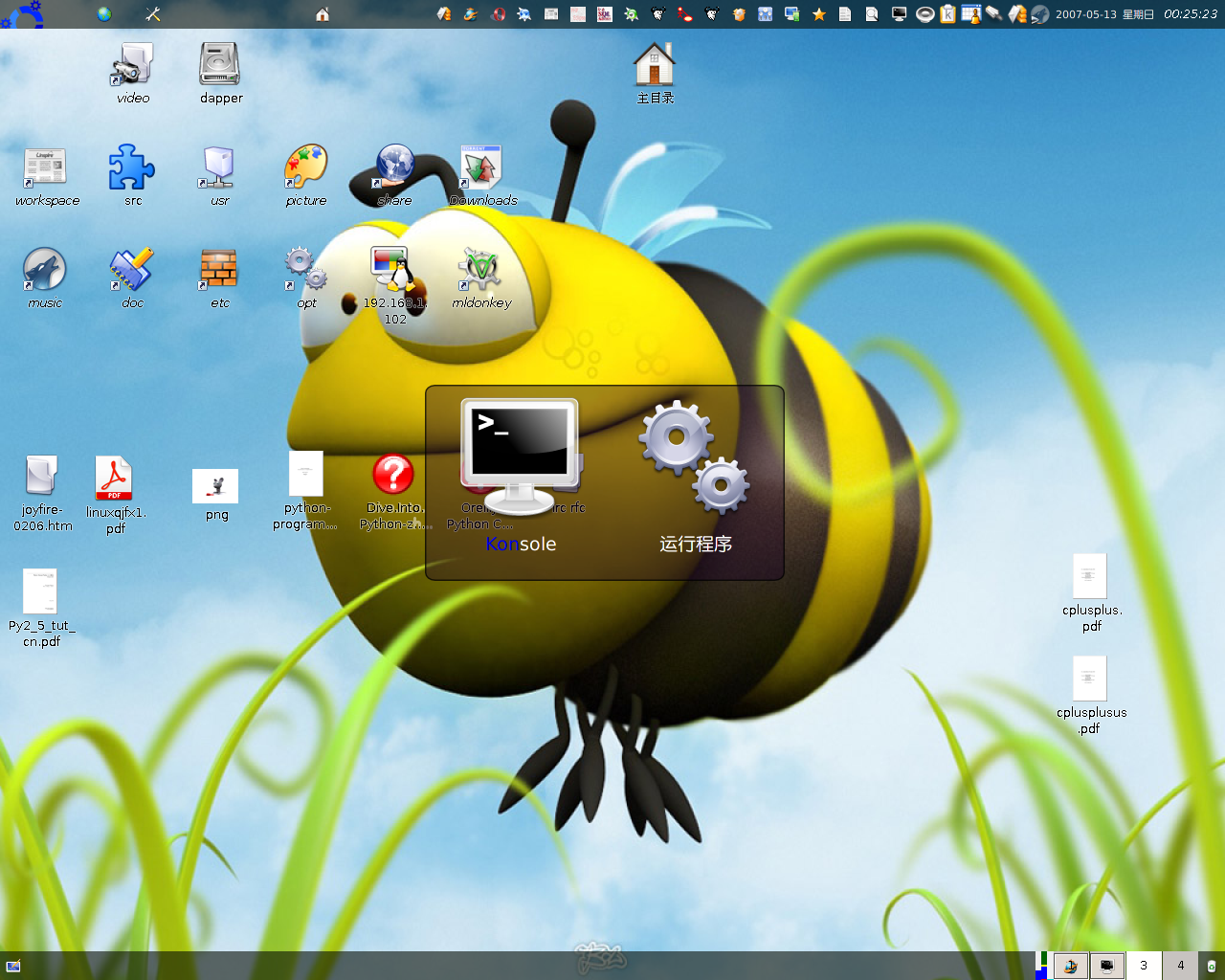The width and height of the screenshot is (1225, 980).
Task: Open linuxqjfx1.pdf file
Action: coord(115,495)
